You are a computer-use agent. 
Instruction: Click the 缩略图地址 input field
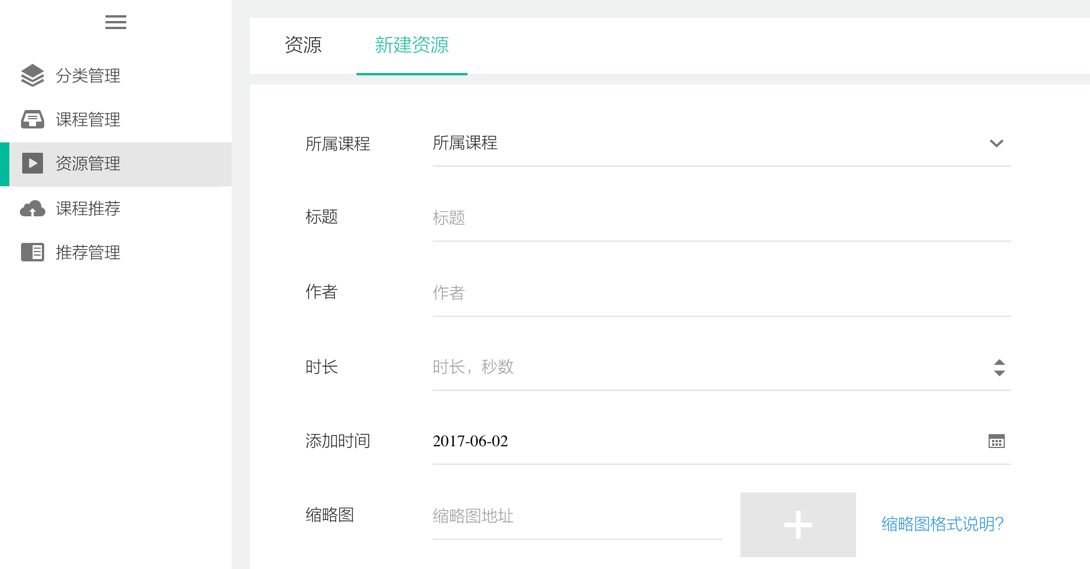coord(577,516)
